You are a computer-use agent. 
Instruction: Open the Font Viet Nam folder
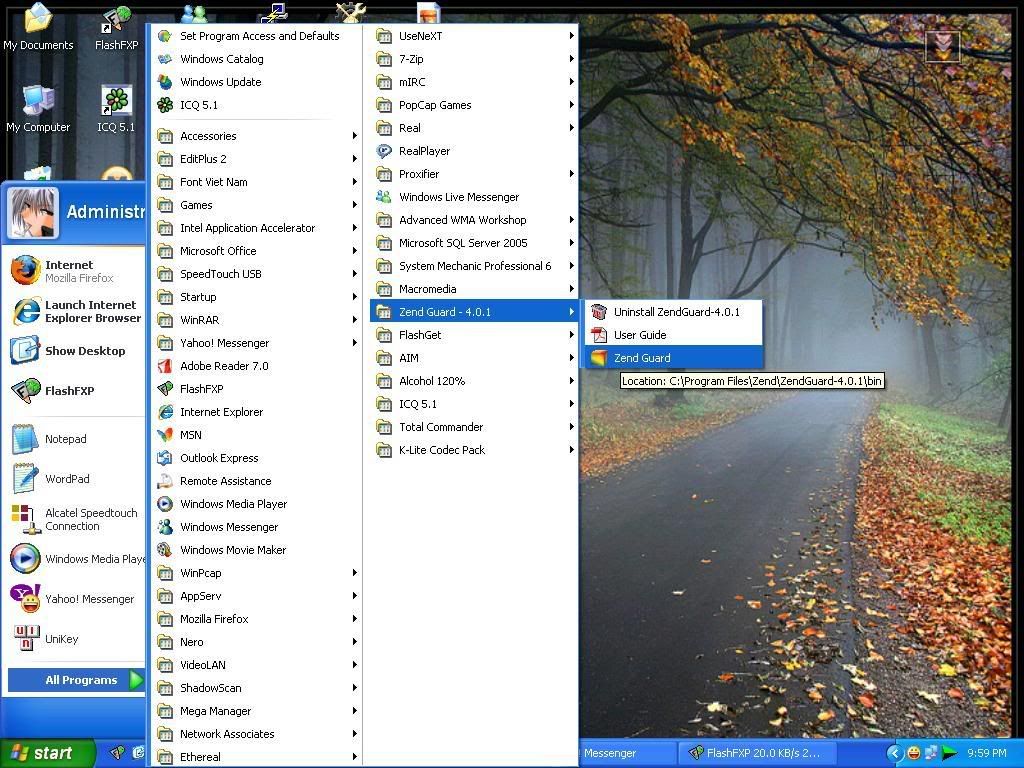coord(257,182)
